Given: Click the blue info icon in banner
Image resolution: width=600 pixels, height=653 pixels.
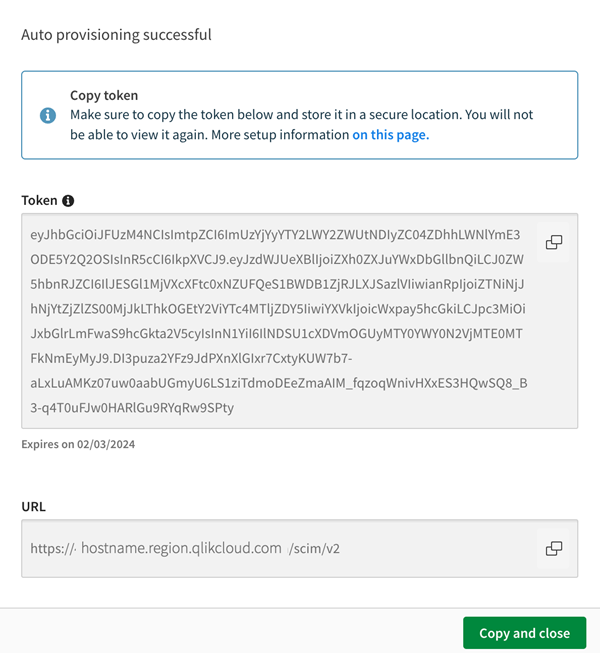Looking at the screenshot, I should point(48,115).
